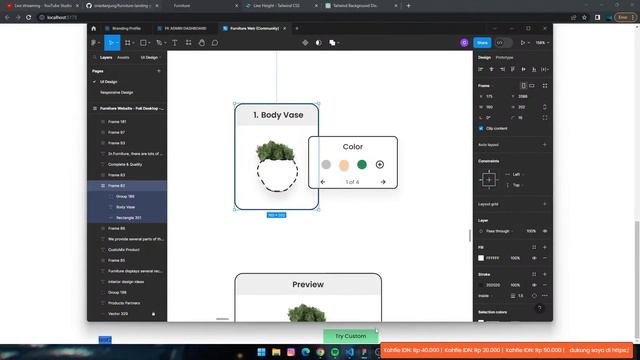640x360 pixels.
Task: Click the Align horizontal centers icon
Action: coord(491,69)
